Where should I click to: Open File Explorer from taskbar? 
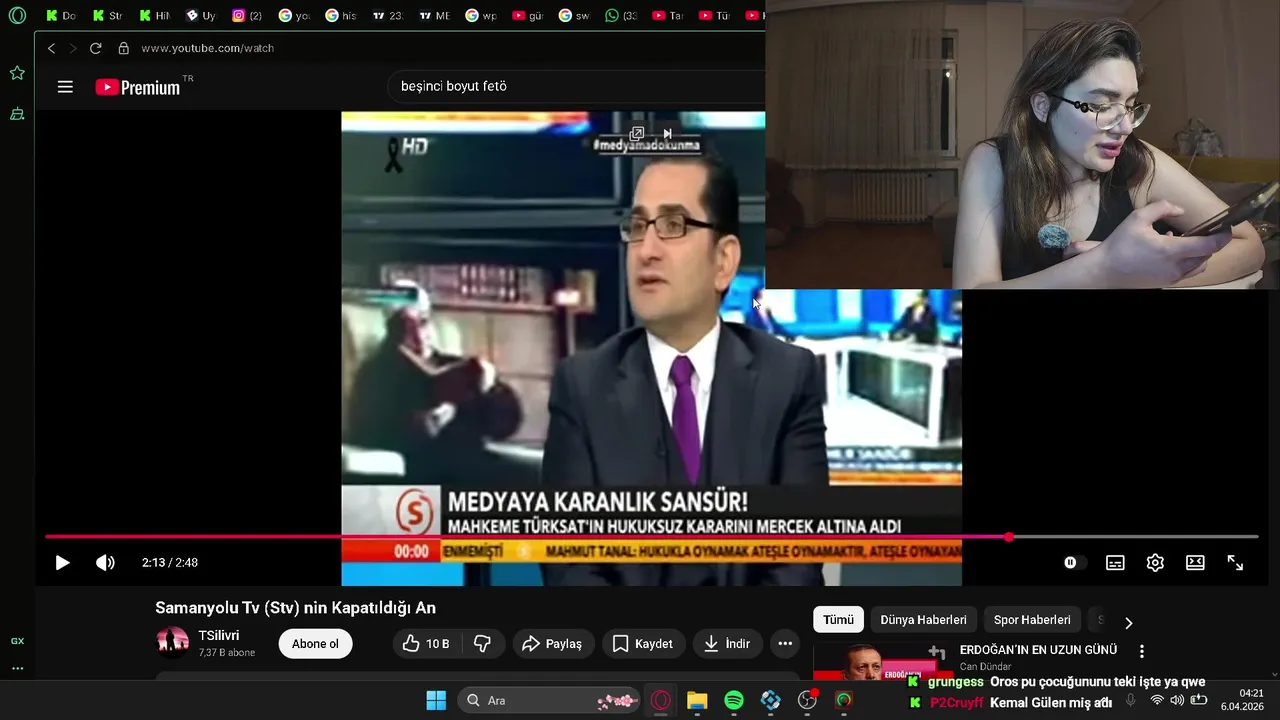pos(697,700)
